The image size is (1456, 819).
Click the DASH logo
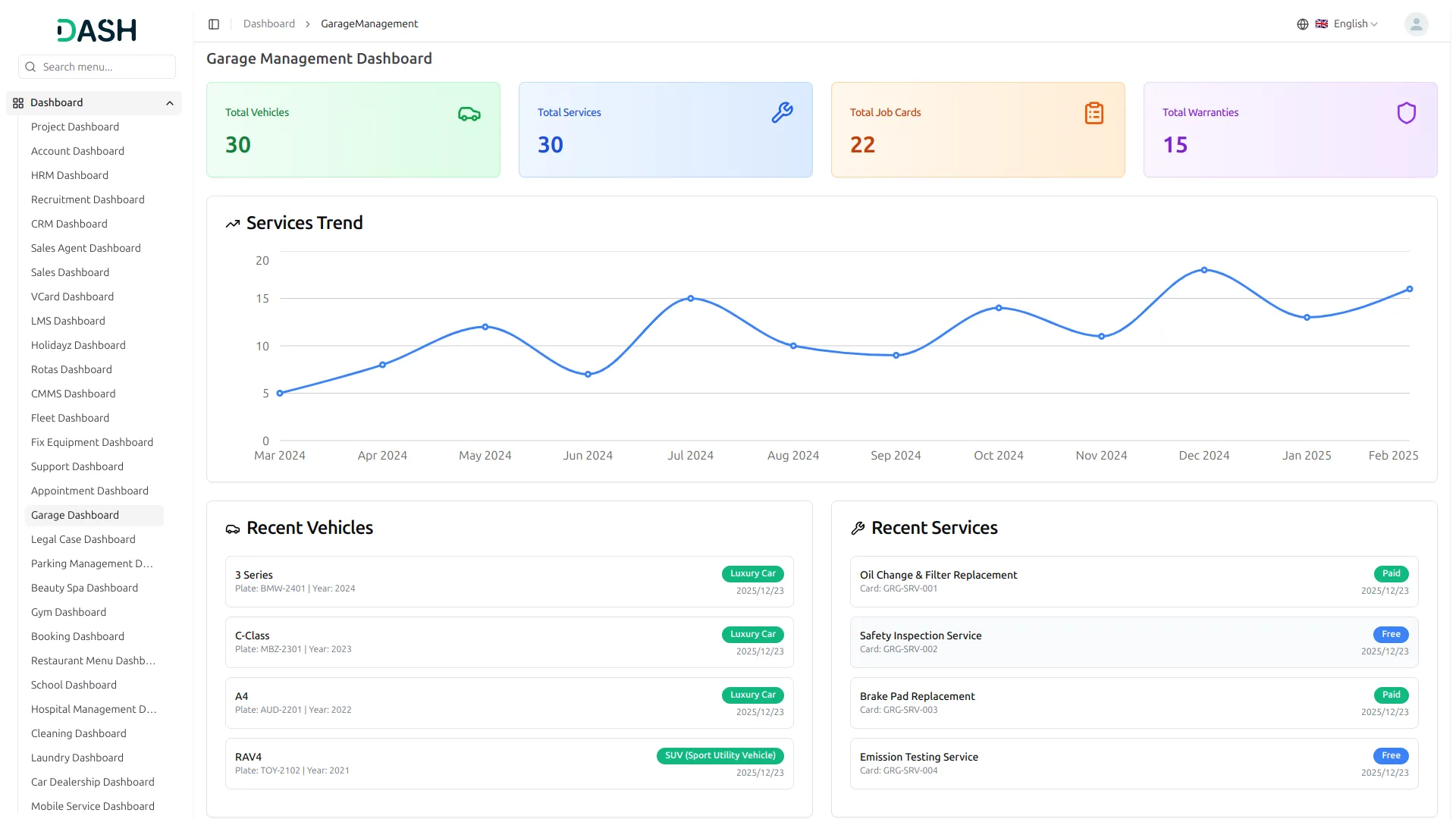click(96, 30)
